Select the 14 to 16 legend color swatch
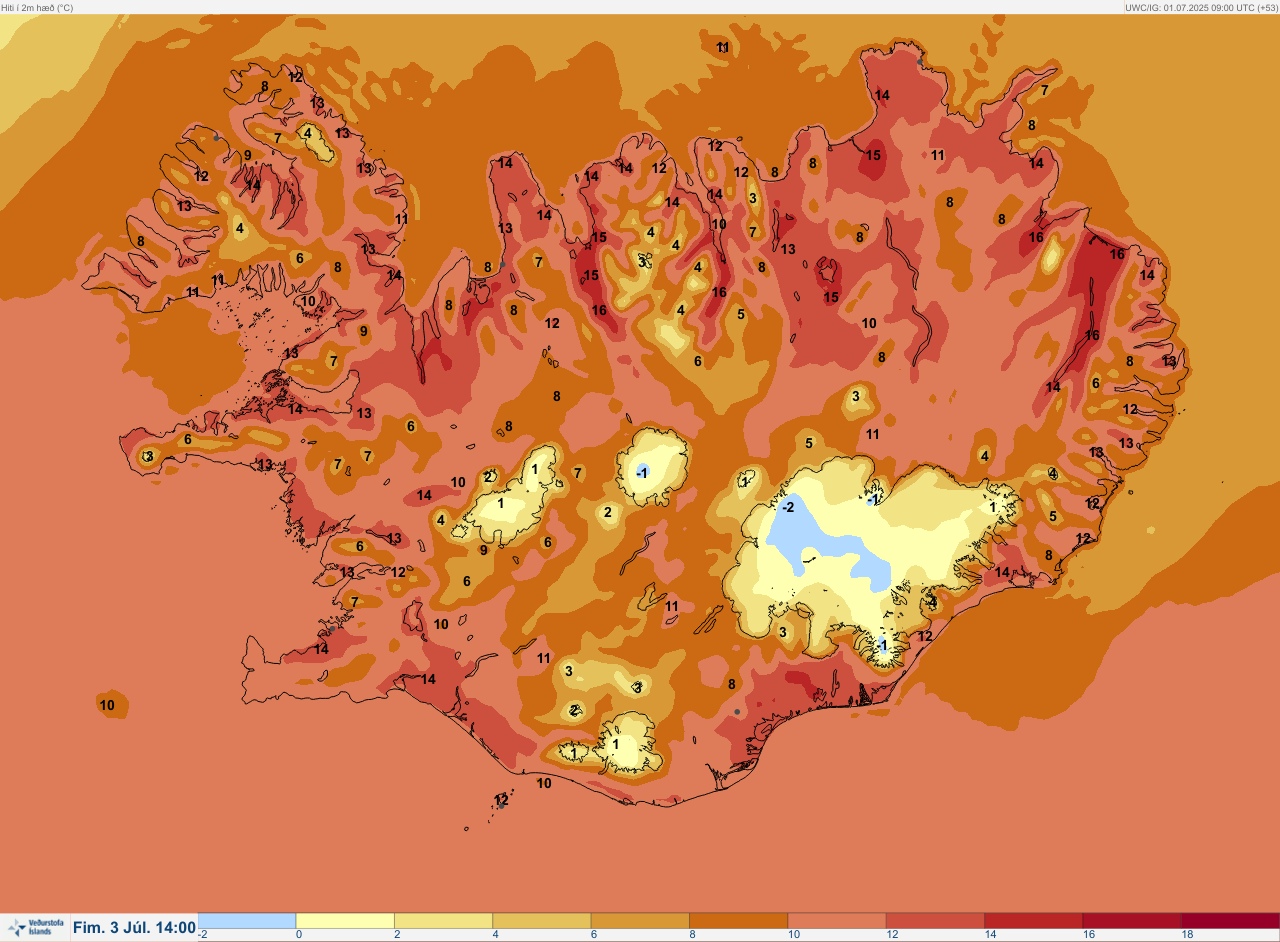The width and height of the screenshot is (1280, 942). click(x=1033, y=921)
